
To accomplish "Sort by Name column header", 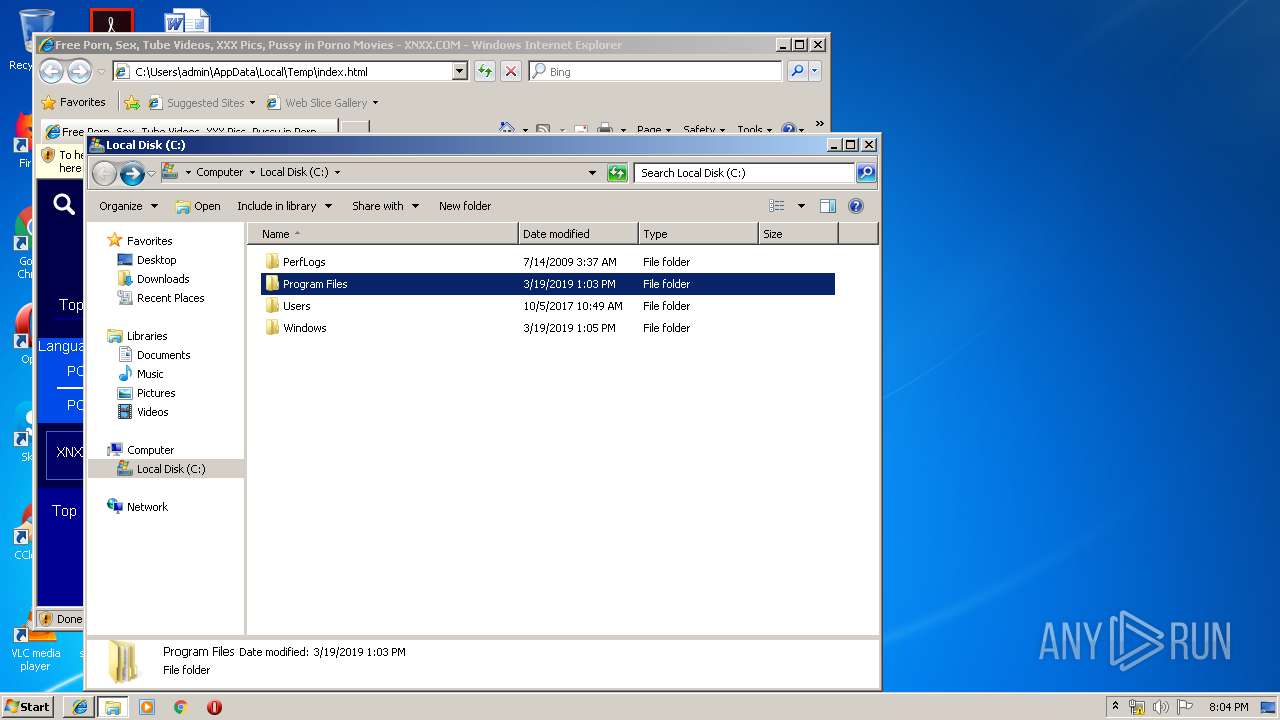I will (384, 234).
